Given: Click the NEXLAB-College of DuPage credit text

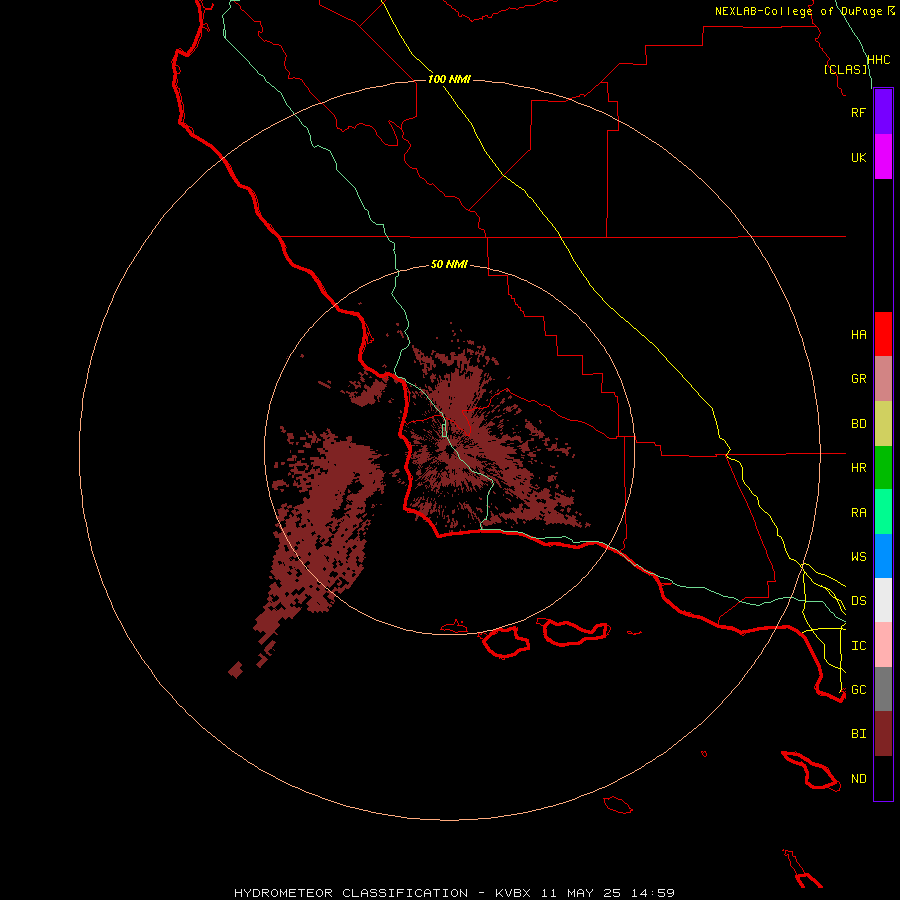Looking at the screenshot, I should [798, 11].
